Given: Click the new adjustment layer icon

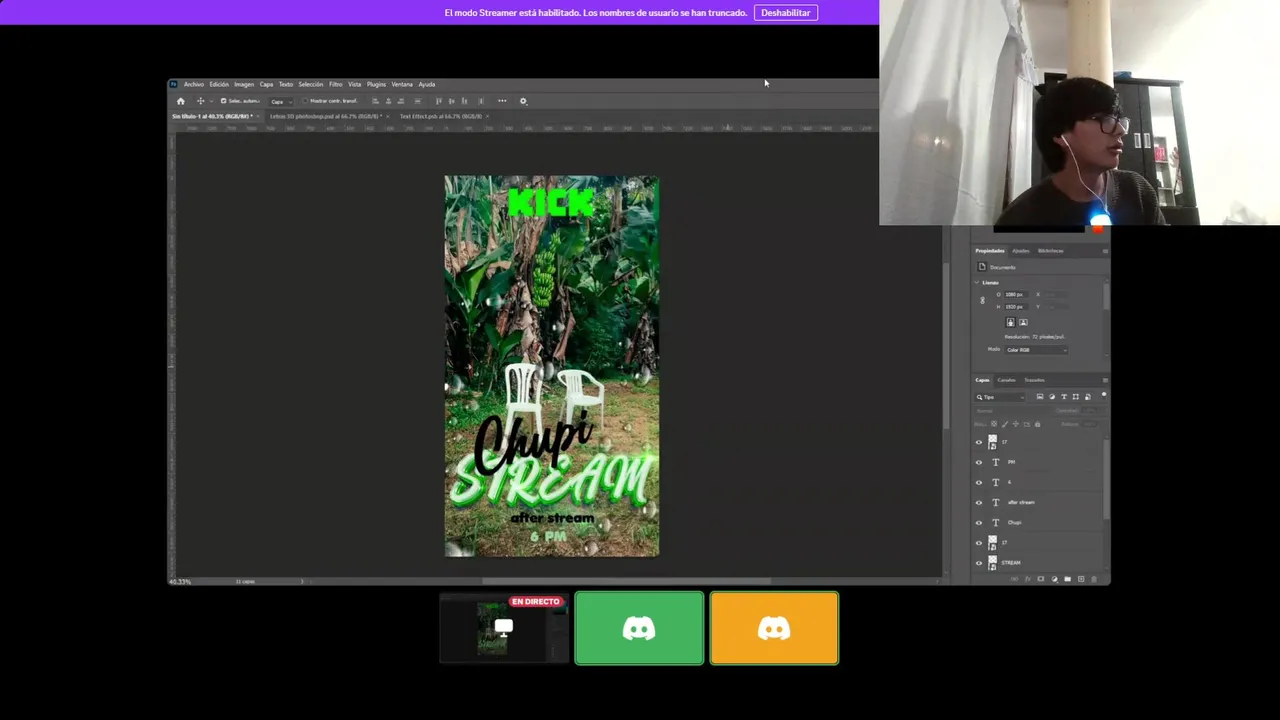Looking at the screenshot, I should [x=1054, y=579].
